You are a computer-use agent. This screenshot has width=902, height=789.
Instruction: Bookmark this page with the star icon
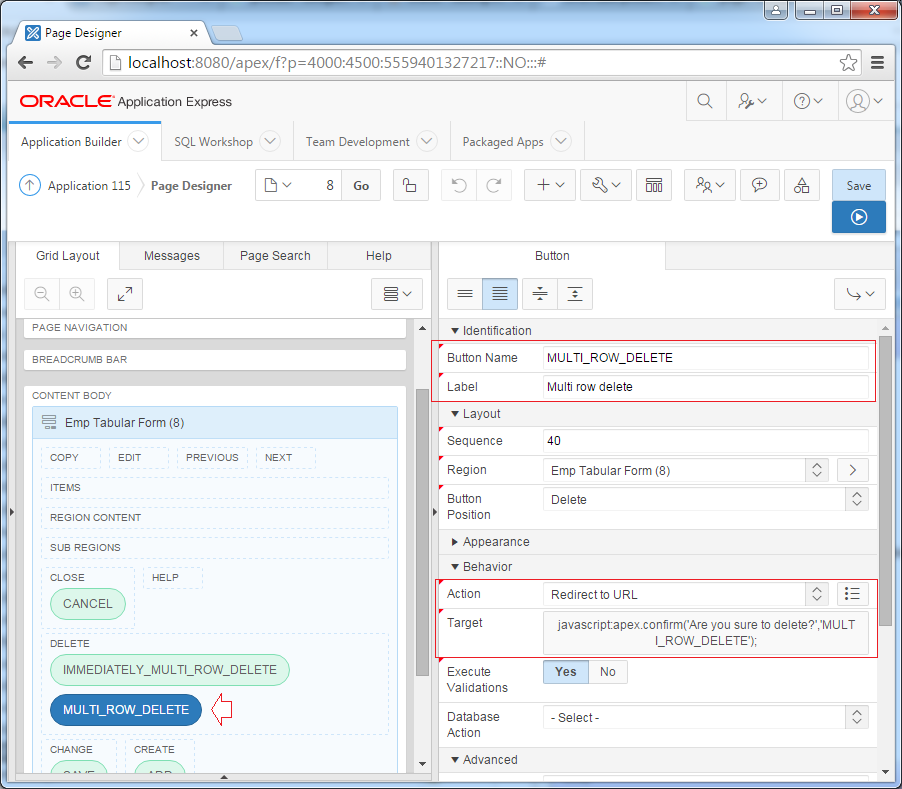pos(849,62)
